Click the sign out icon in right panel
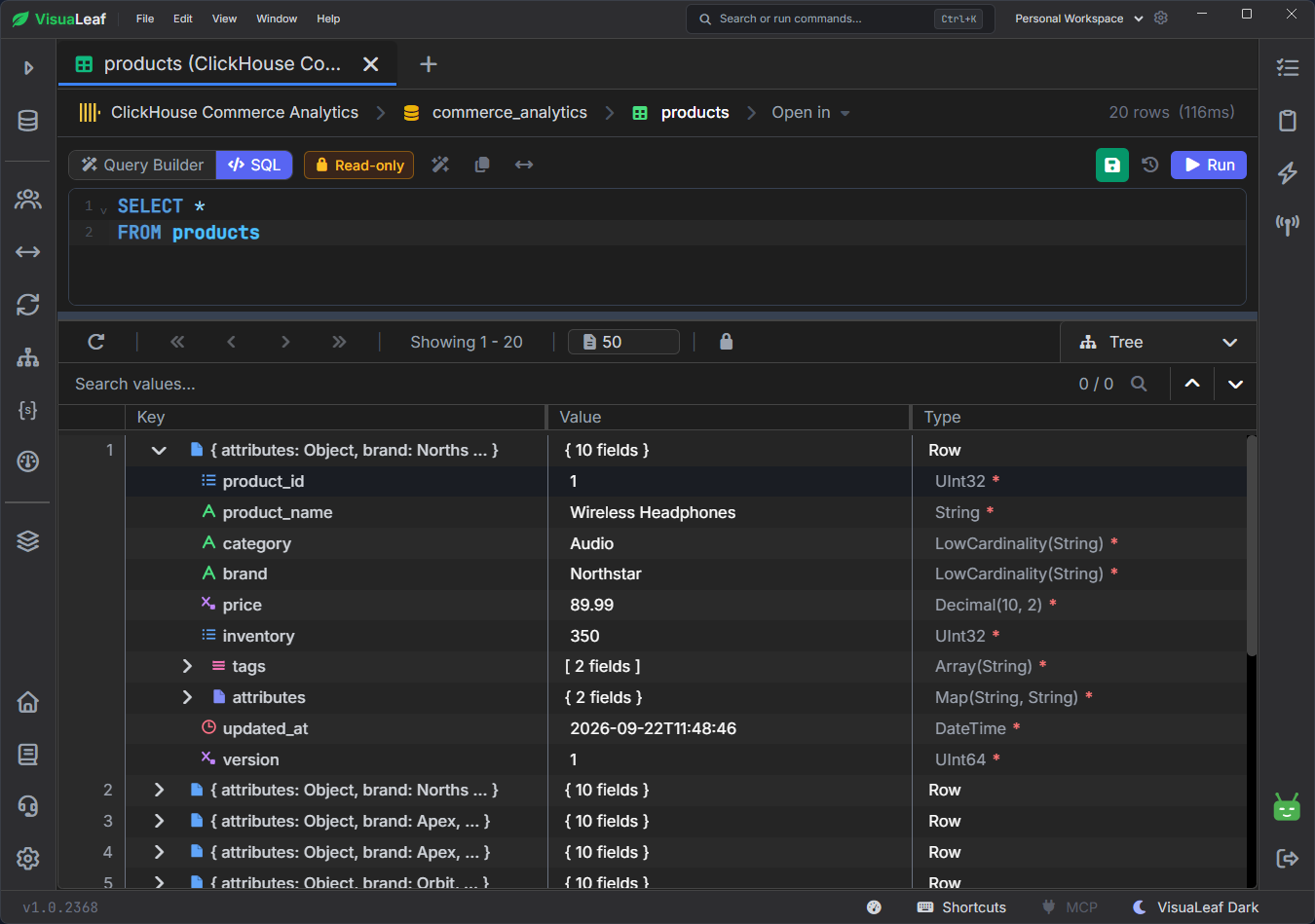This screenshot has height=924, width=1315. click(1288, 859)
